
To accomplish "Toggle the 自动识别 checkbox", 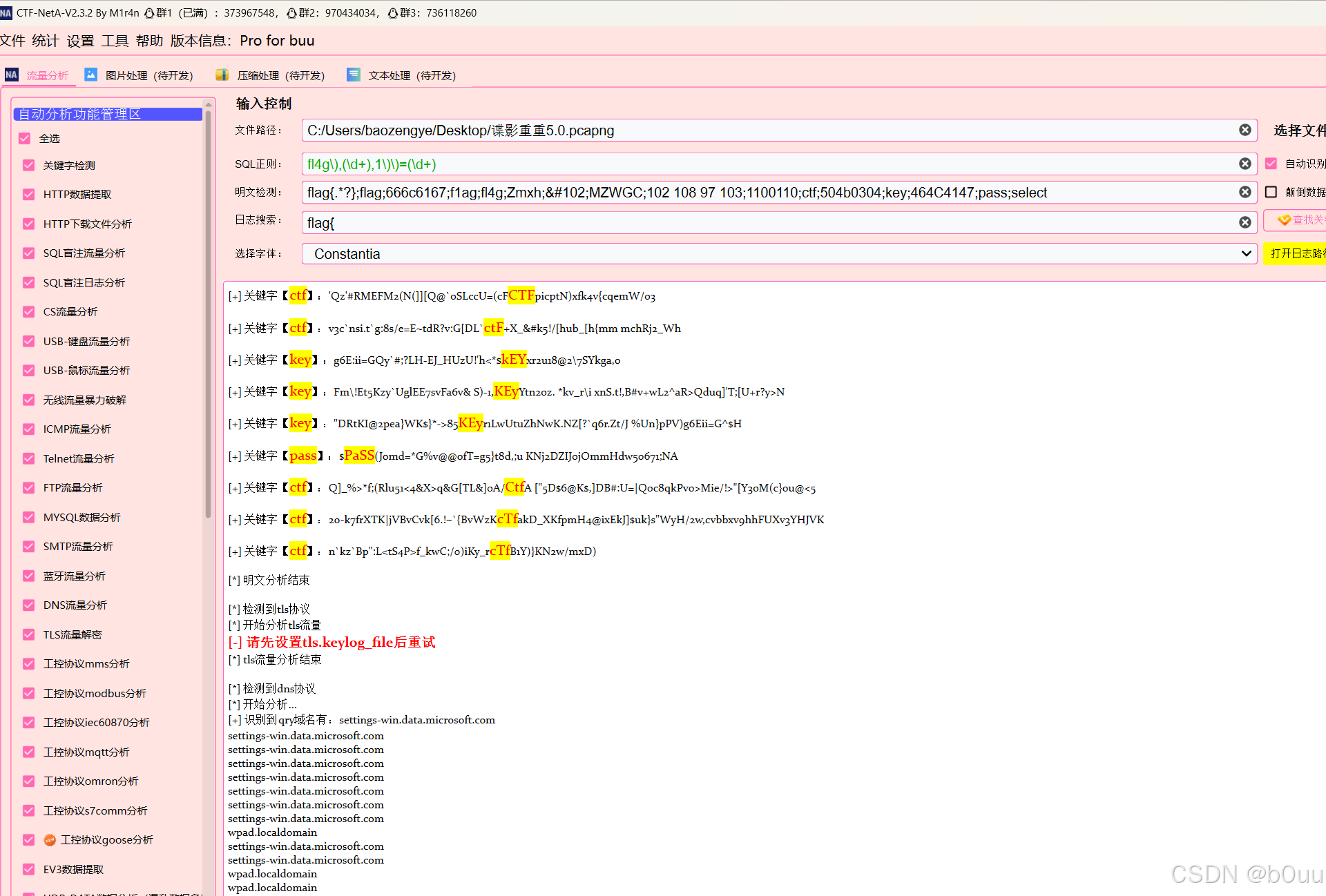I will [x=1271, y=164].
